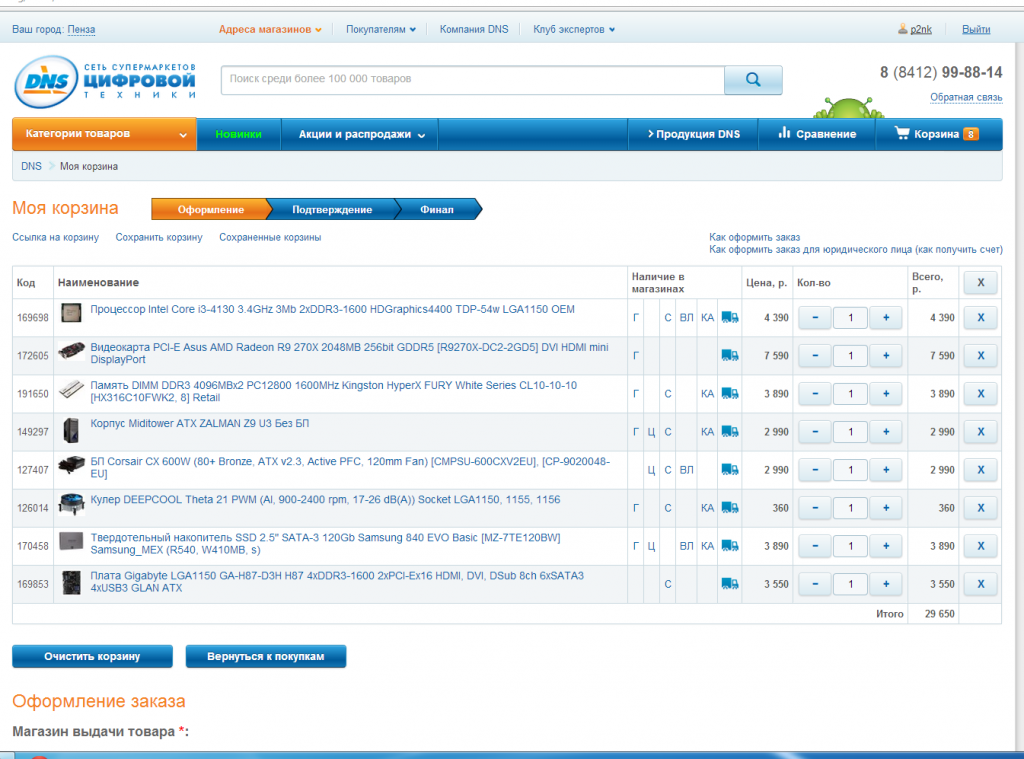Screen dimensions: 1024x759
Task: Open Сравнение comparison chart icon
Action: click(x=785, y=134)
